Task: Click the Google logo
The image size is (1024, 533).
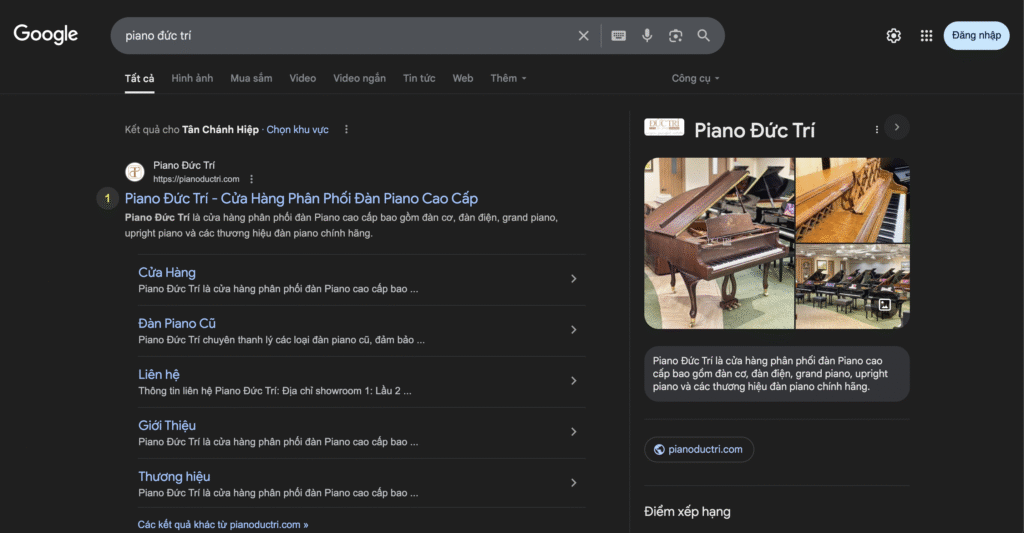Action: click(x=46, y=34)
